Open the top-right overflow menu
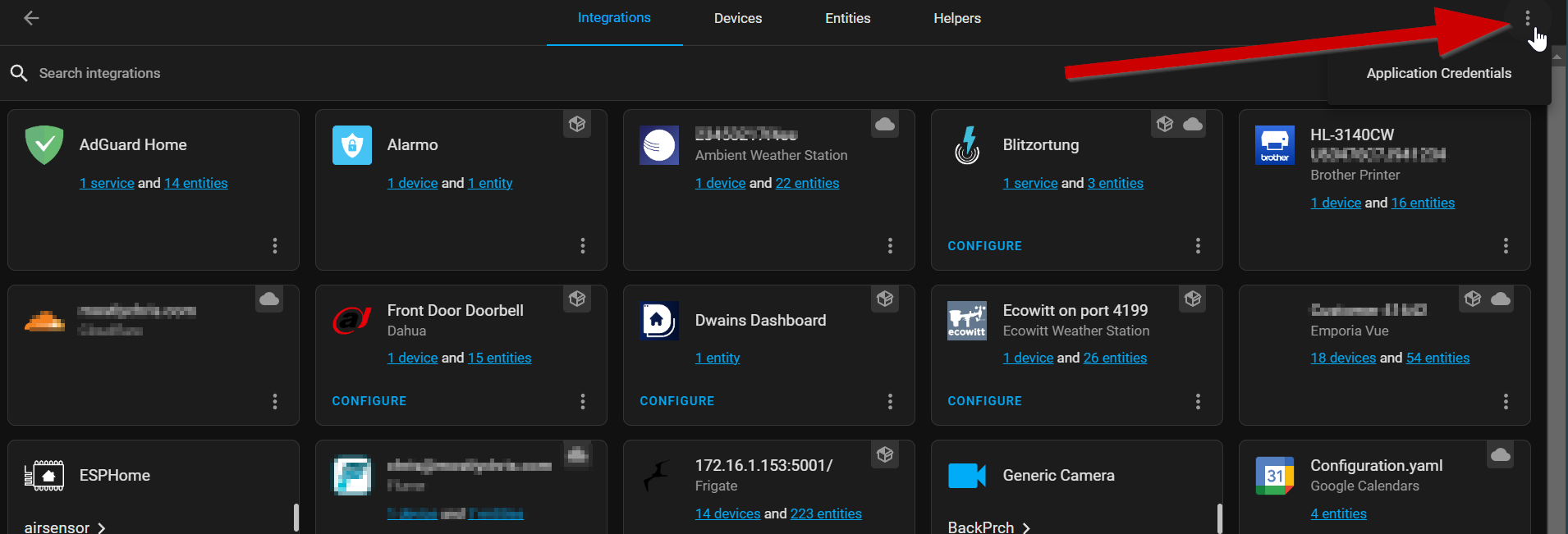 click(1527, 18)
